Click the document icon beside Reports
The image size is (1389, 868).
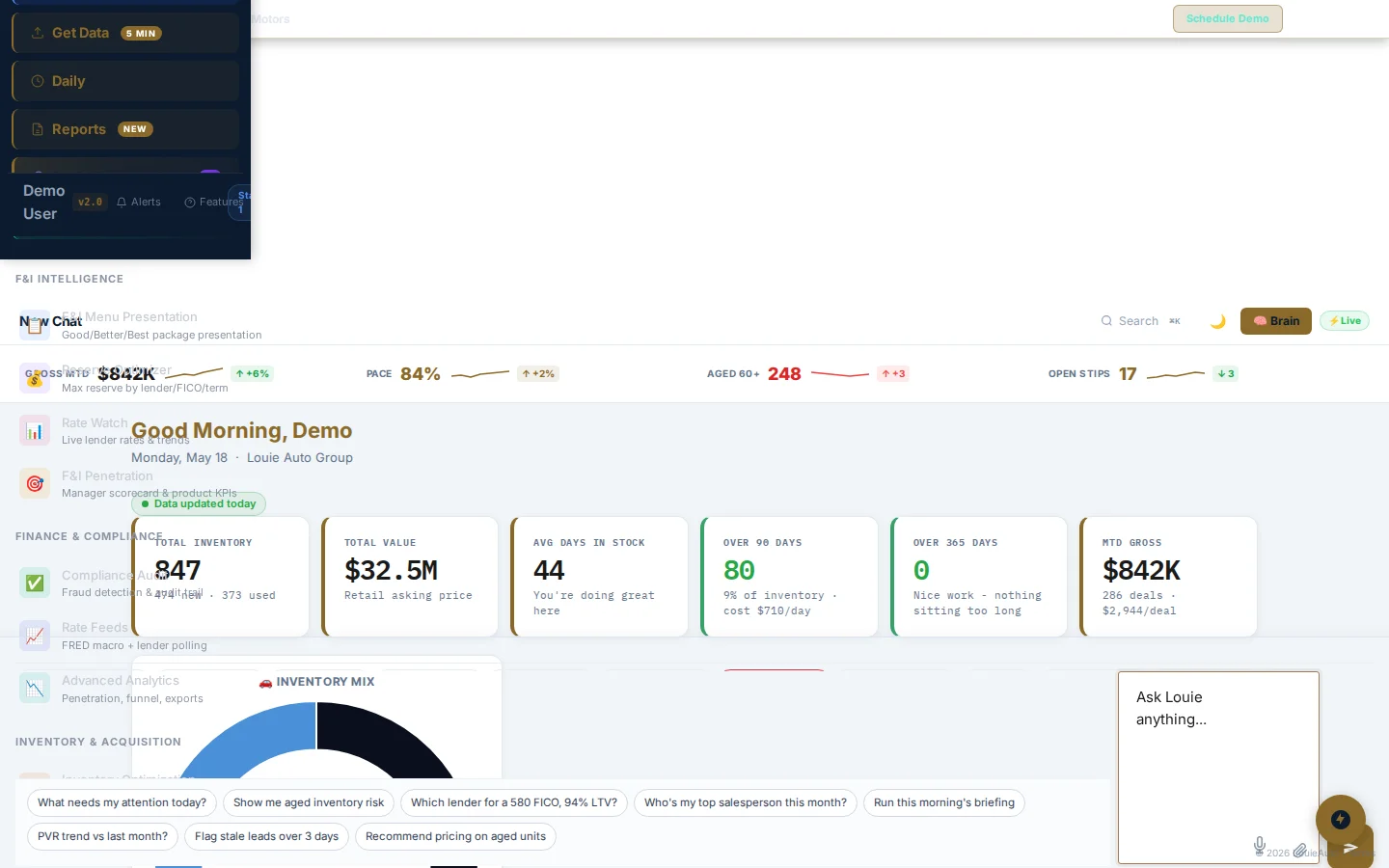click(38, 129)
